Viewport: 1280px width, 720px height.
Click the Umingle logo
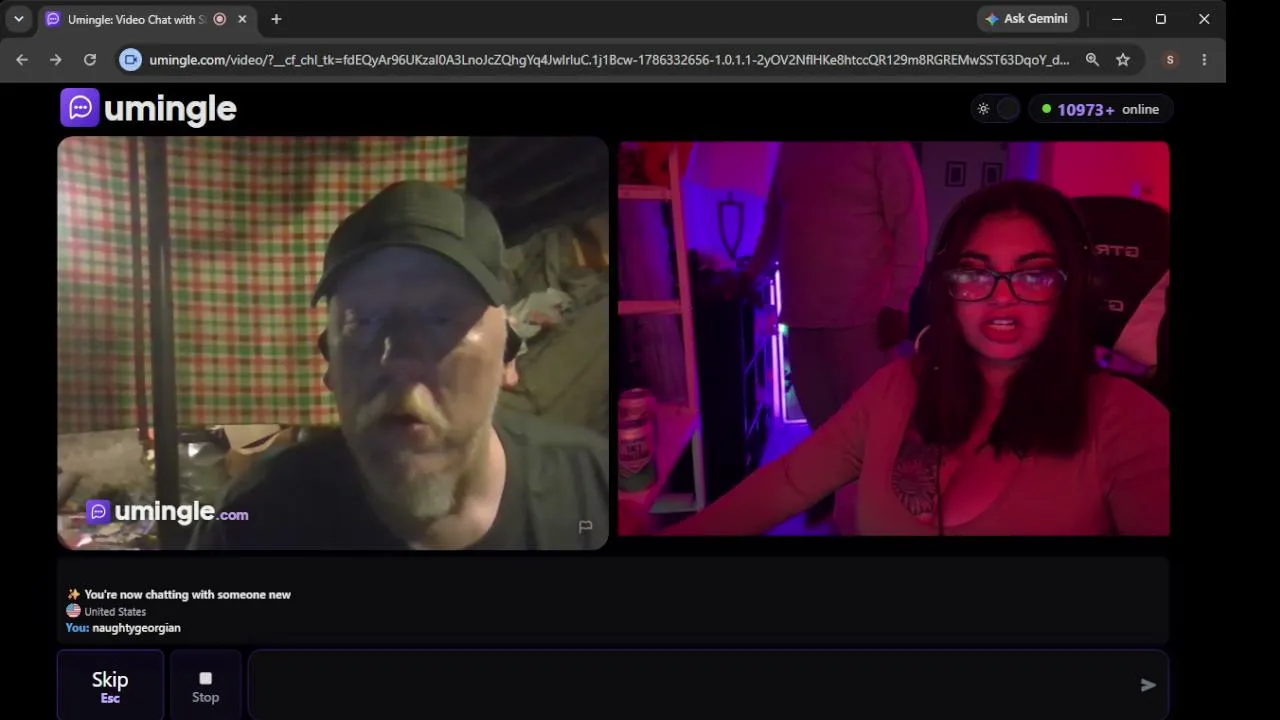[x=148, y=108]
